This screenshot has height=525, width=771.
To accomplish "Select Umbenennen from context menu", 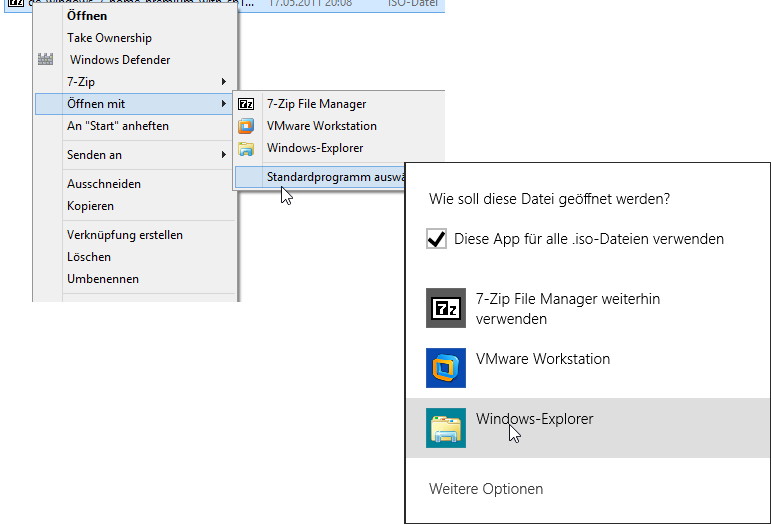I will (103, 279).
